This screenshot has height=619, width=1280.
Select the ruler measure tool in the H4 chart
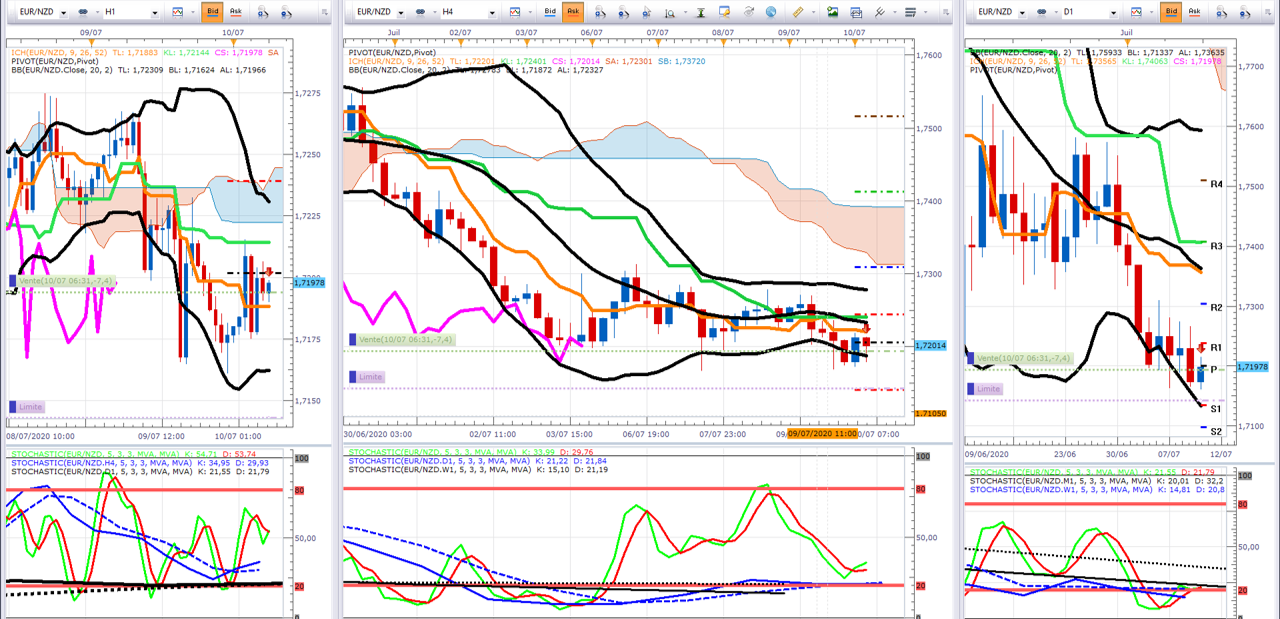coord(797,12)
